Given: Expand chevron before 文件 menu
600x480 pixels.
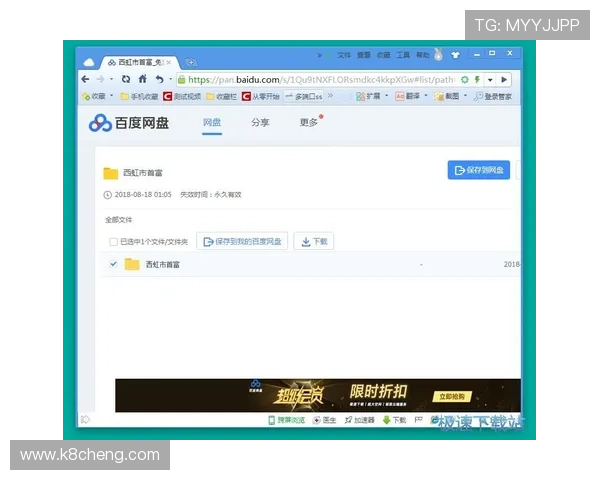Looking at the screenshot, I should click(x=319, y=56).
